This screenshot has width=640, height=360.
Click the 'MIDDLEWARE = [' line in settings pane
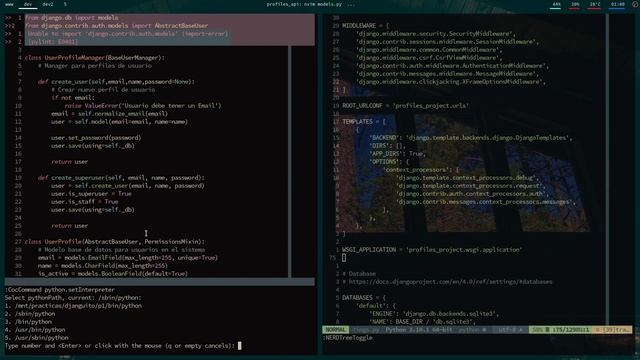tap(366, 26)
